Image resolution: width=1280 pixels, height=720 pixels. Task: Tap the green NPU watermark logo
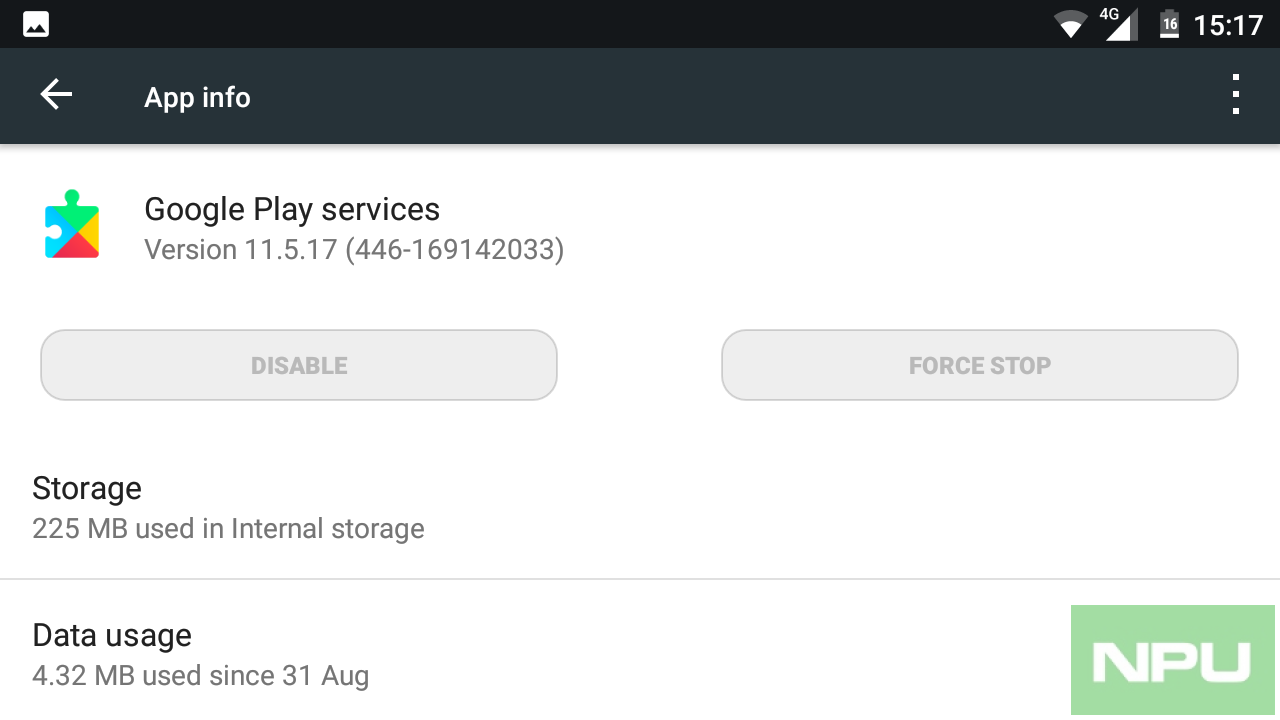1173,660
